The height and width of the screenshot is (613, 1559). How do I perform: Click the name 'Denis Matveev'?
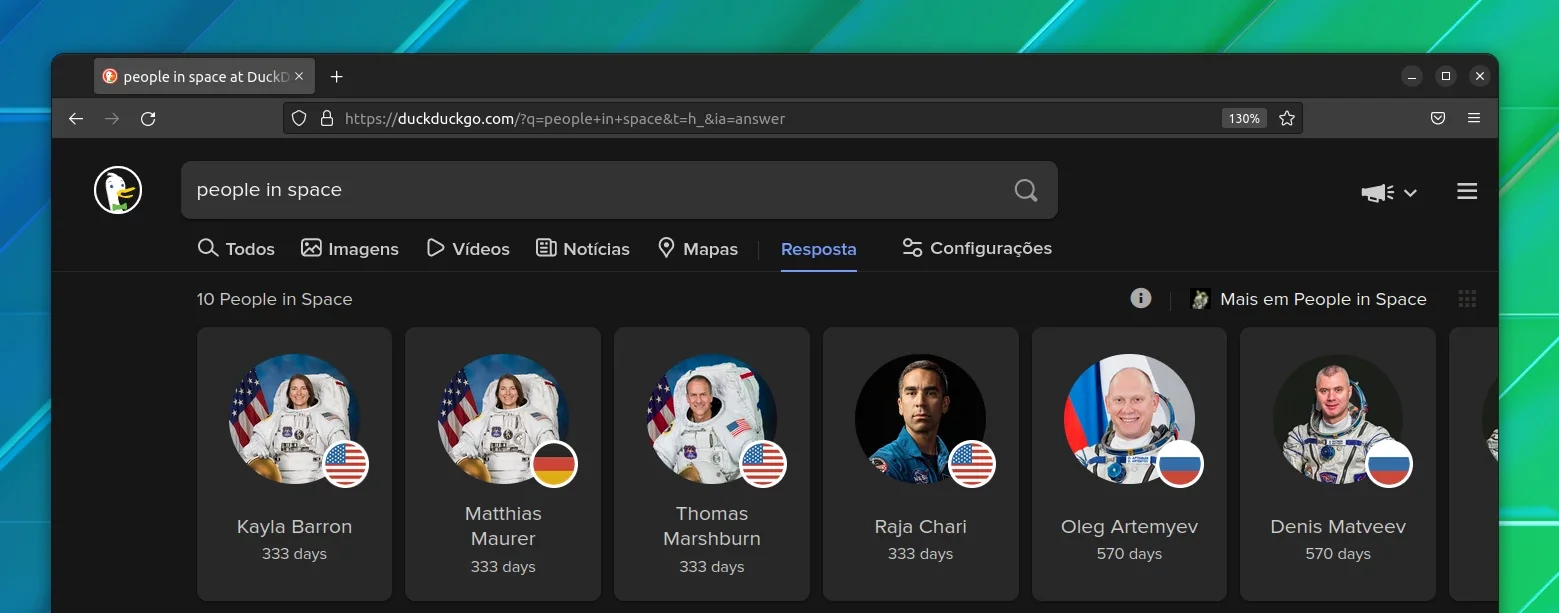coord(1338,526)
